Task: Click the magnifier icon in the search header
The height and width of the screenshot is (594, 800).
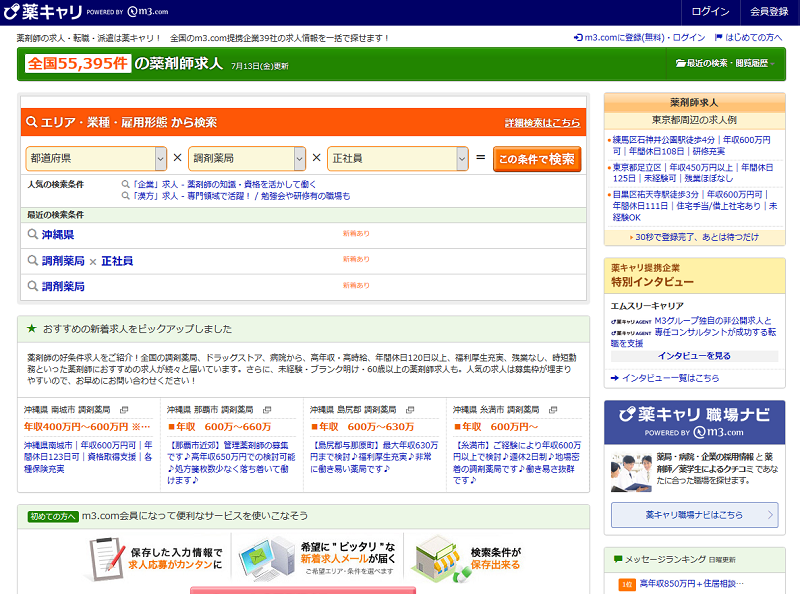Action: click(x=32, y=122)
